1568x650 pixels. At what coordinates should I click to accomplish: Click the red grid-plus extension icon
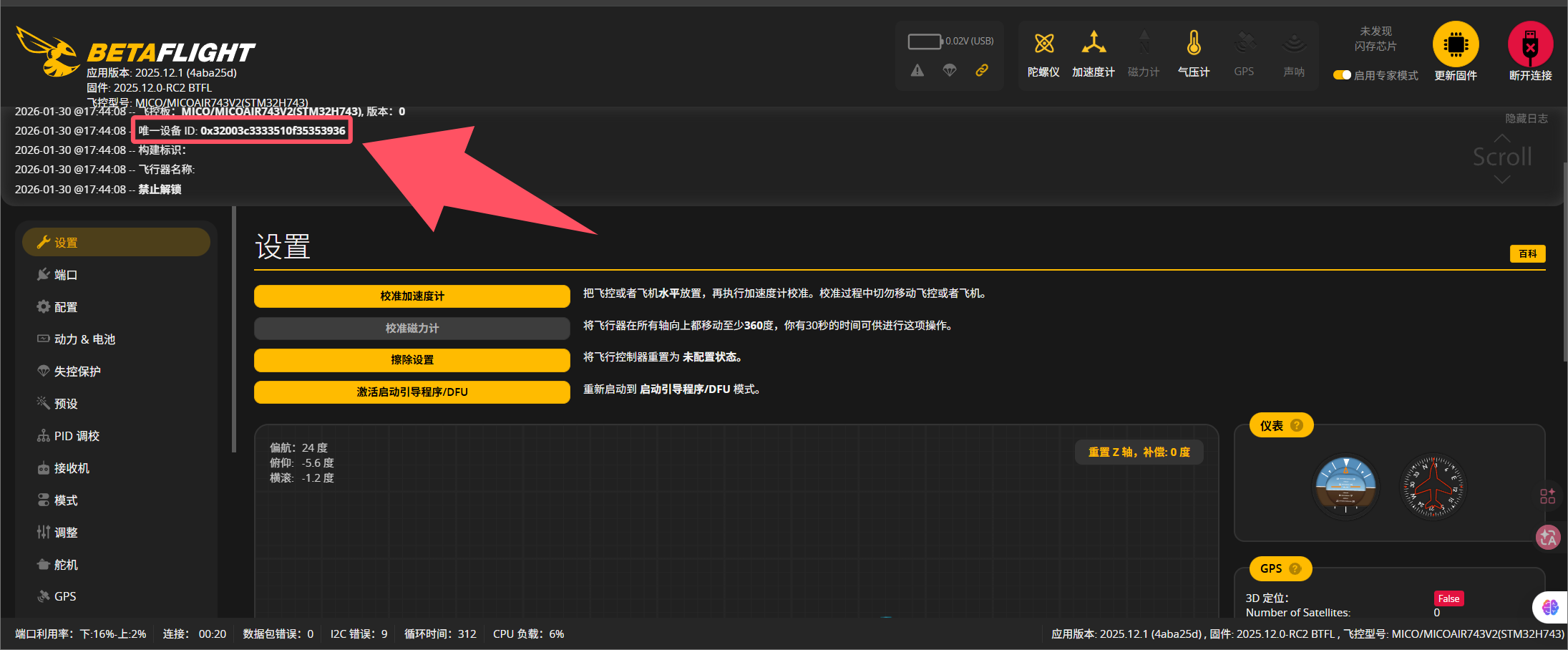pyautogui.click(x=1547, y=496)
